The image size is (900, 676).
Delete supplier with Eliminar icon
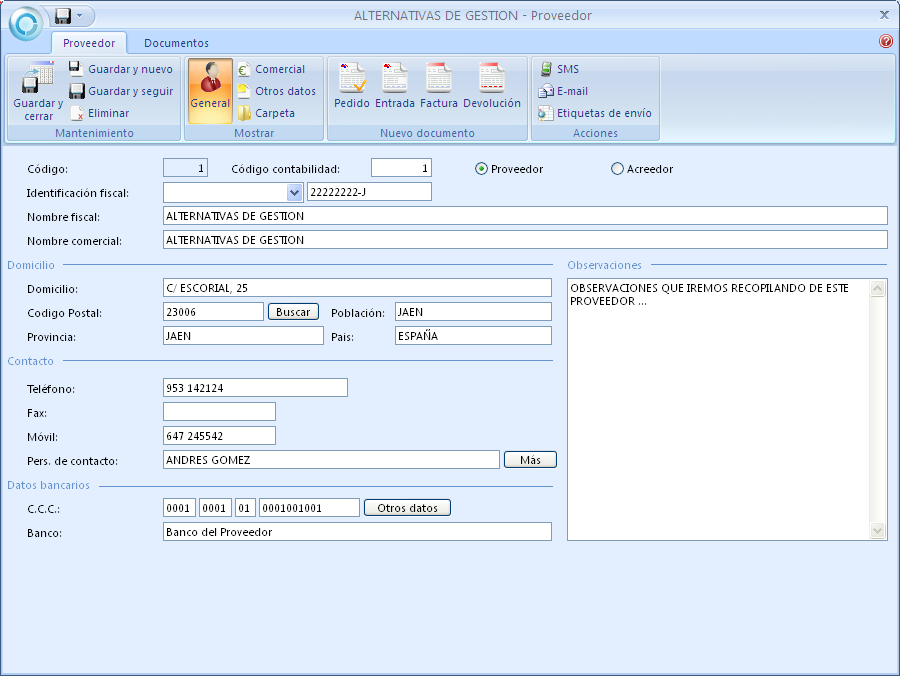(x=77, y=113)
